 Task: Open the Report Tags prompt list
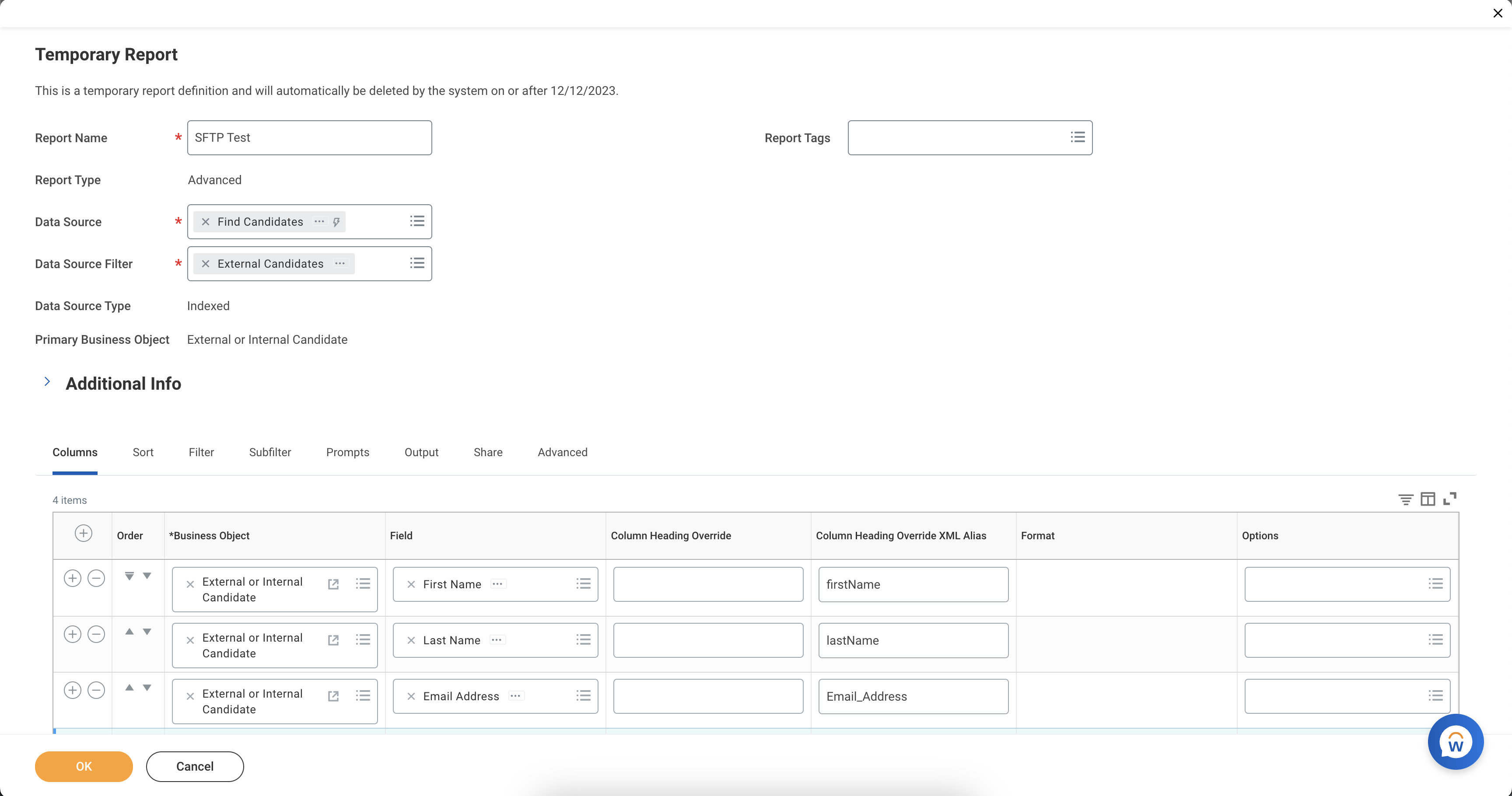coord(1077,137)
